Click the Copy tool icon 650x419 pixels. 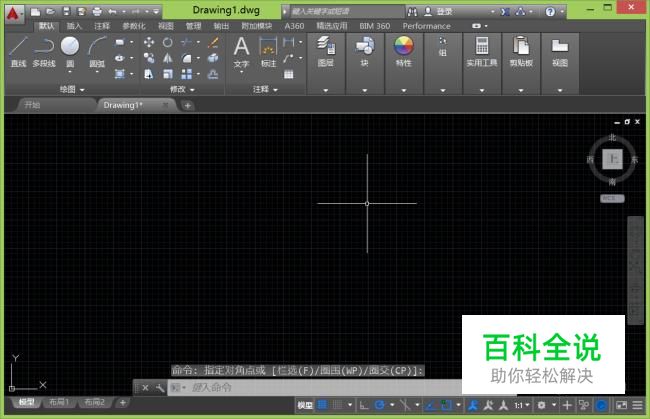click(x=149, y=58)
